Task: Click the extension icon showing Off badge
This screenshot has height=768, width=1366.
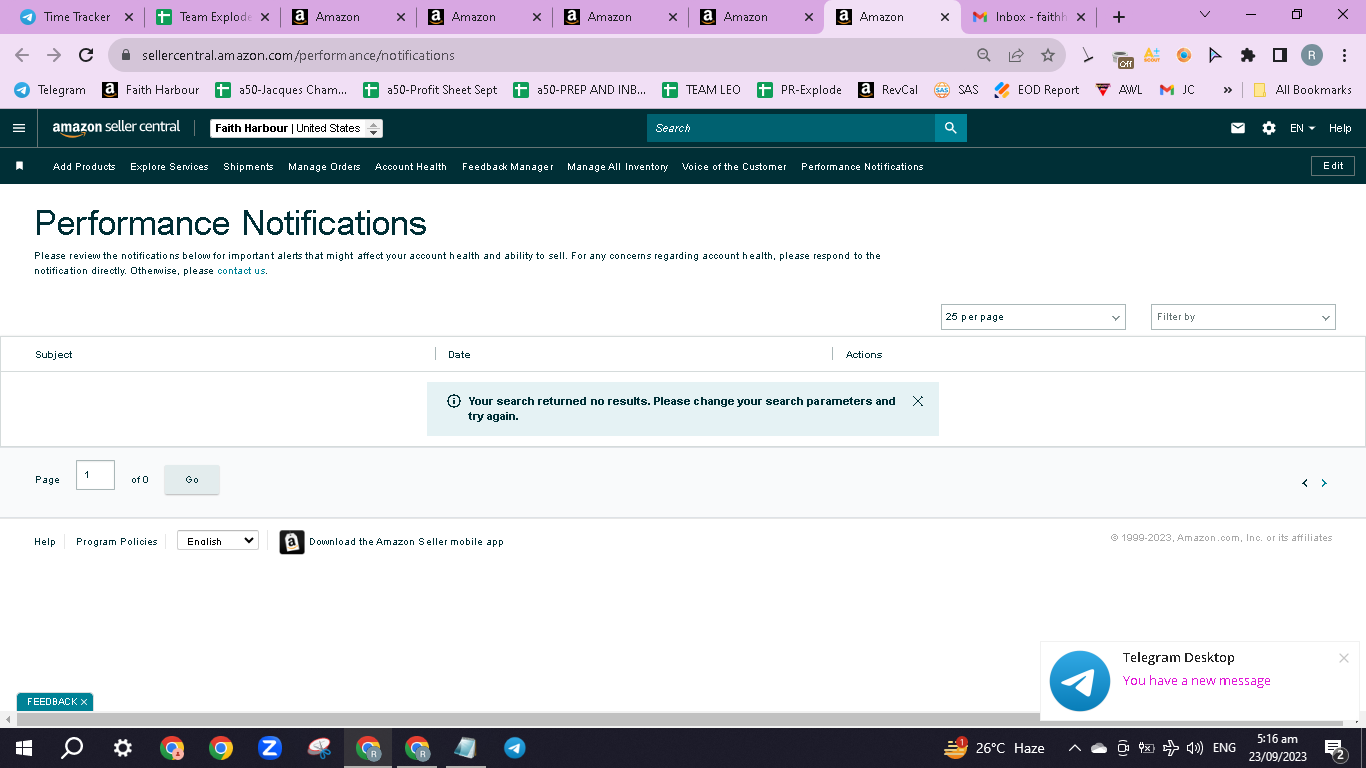Action: click(1122, 57)
